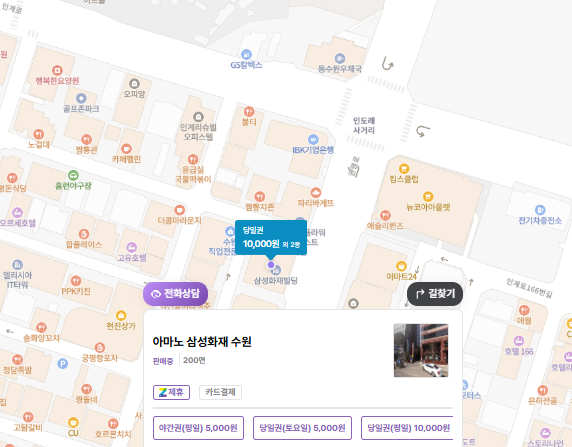This screenshot has width=572, height=447.
Task: Click the 골프존파크 map icon
Action: (81, 98)
